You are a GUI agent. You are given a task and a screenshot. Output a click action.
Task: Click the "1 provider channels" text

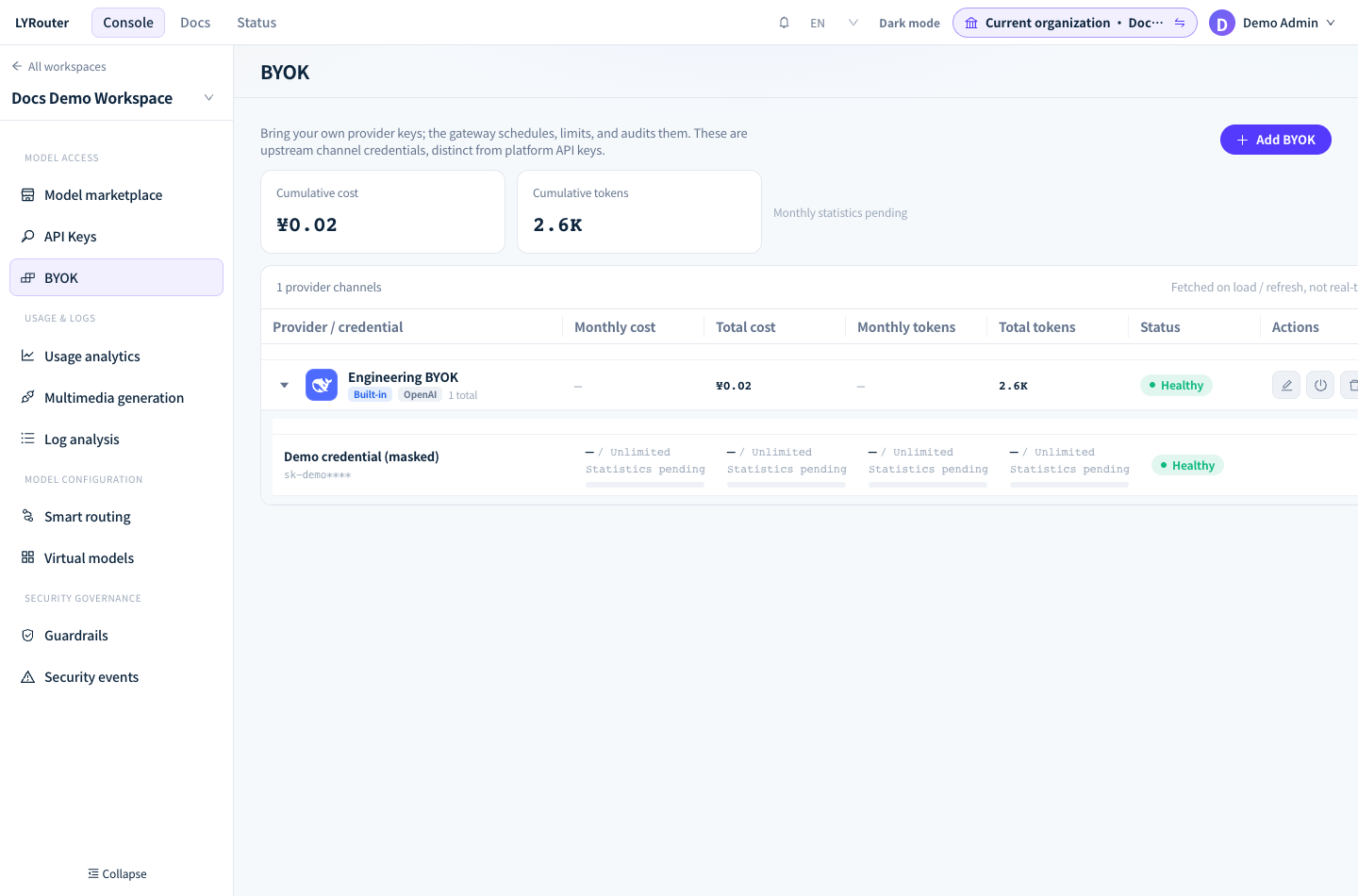coord(329,288)
